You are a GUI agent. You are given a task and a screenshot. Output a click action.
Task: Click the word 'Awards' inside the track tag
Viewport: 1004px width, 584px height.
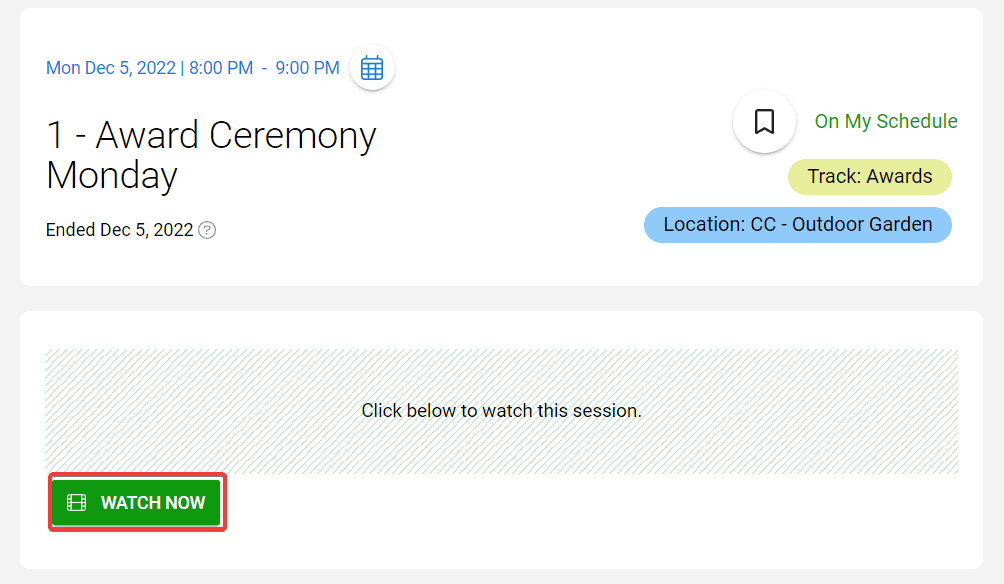900,176
